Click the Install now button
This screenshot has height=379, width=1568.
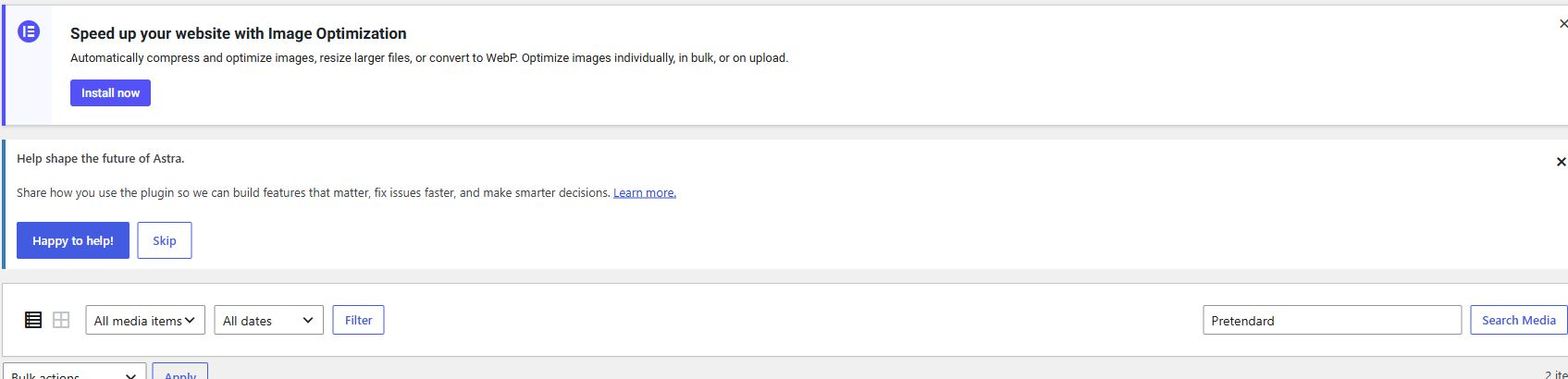110,92
